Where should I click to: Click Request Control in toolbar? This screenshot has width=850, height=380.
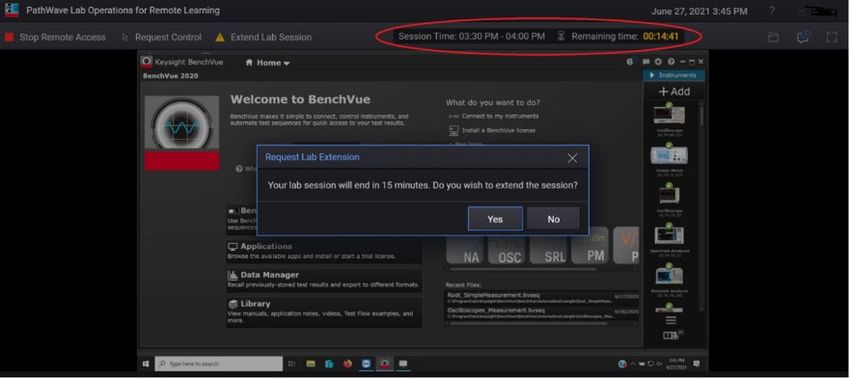162,37
